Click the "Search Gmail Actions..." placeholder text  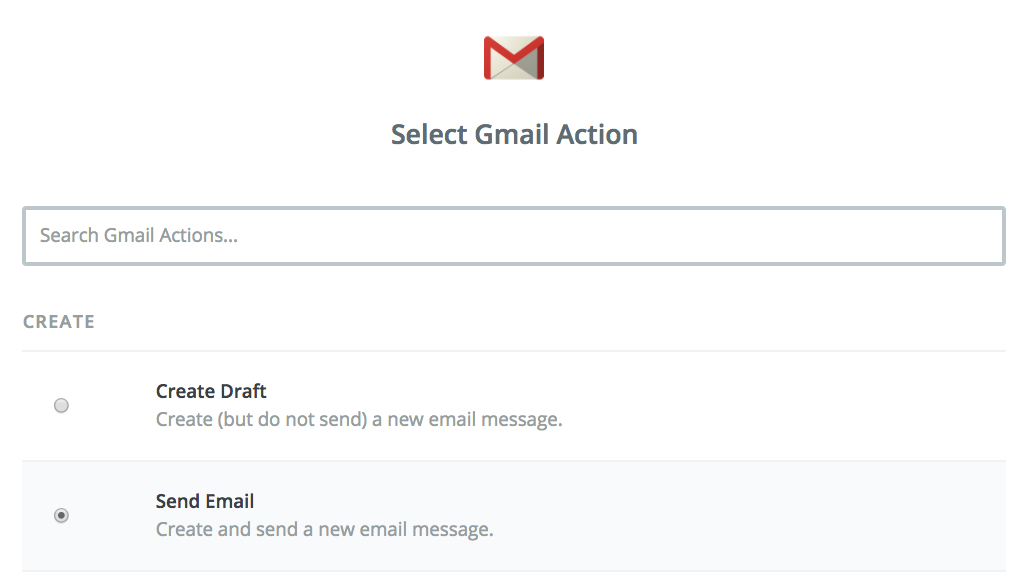click(139, 235)
